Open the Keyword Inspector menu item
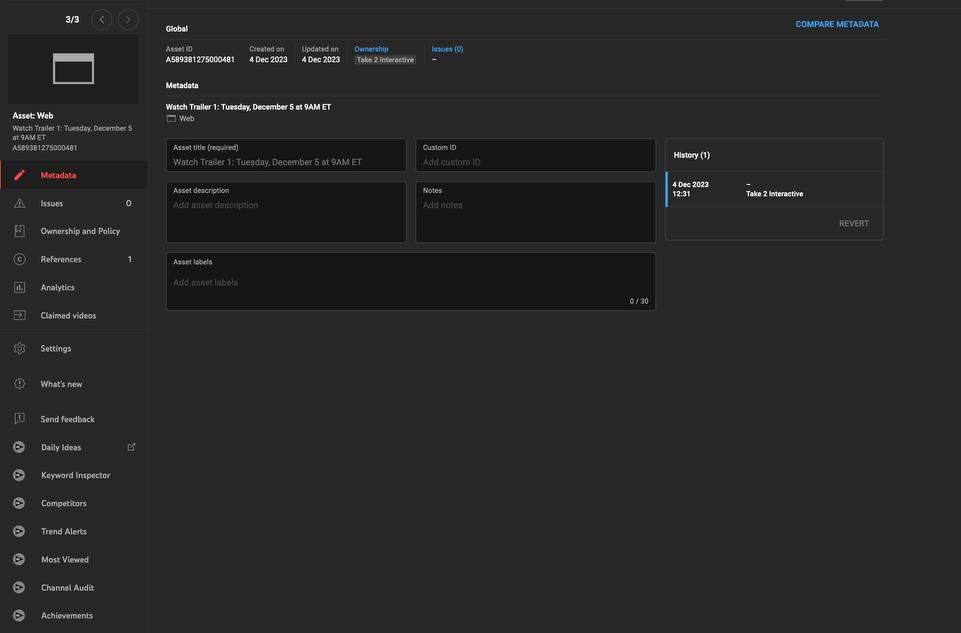The image size is (961, 633). (x=75, y=475)
